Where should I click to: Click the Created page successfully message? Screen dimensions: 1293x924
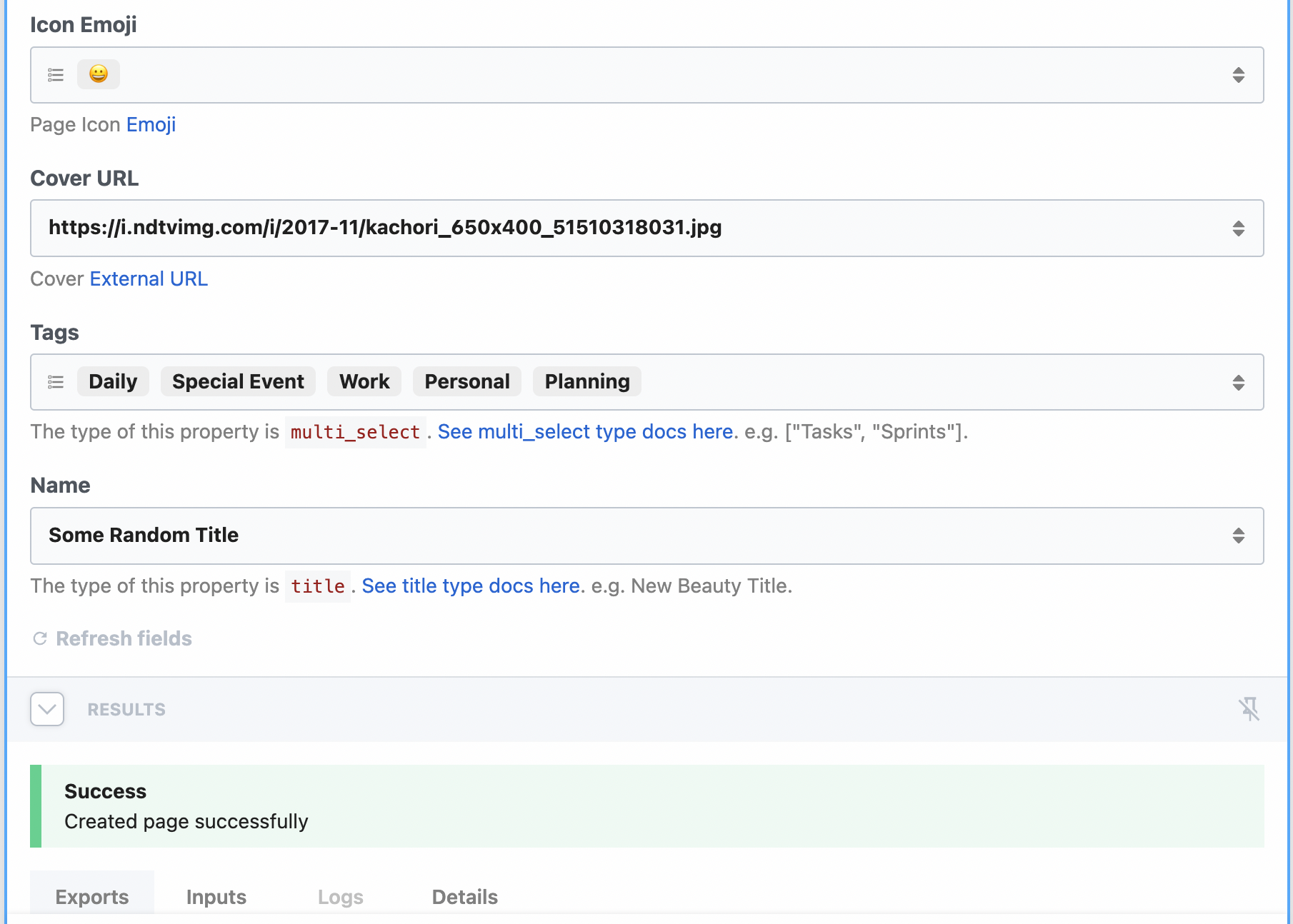coord(186,821)
